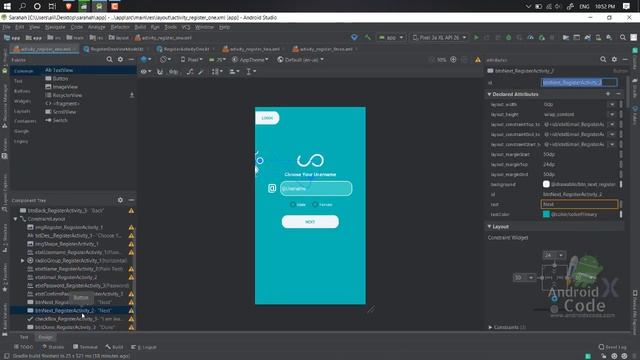This screenshot has width=640, height=360.
Task: Click the Clear Constraints icon
Action: point(190,71)
